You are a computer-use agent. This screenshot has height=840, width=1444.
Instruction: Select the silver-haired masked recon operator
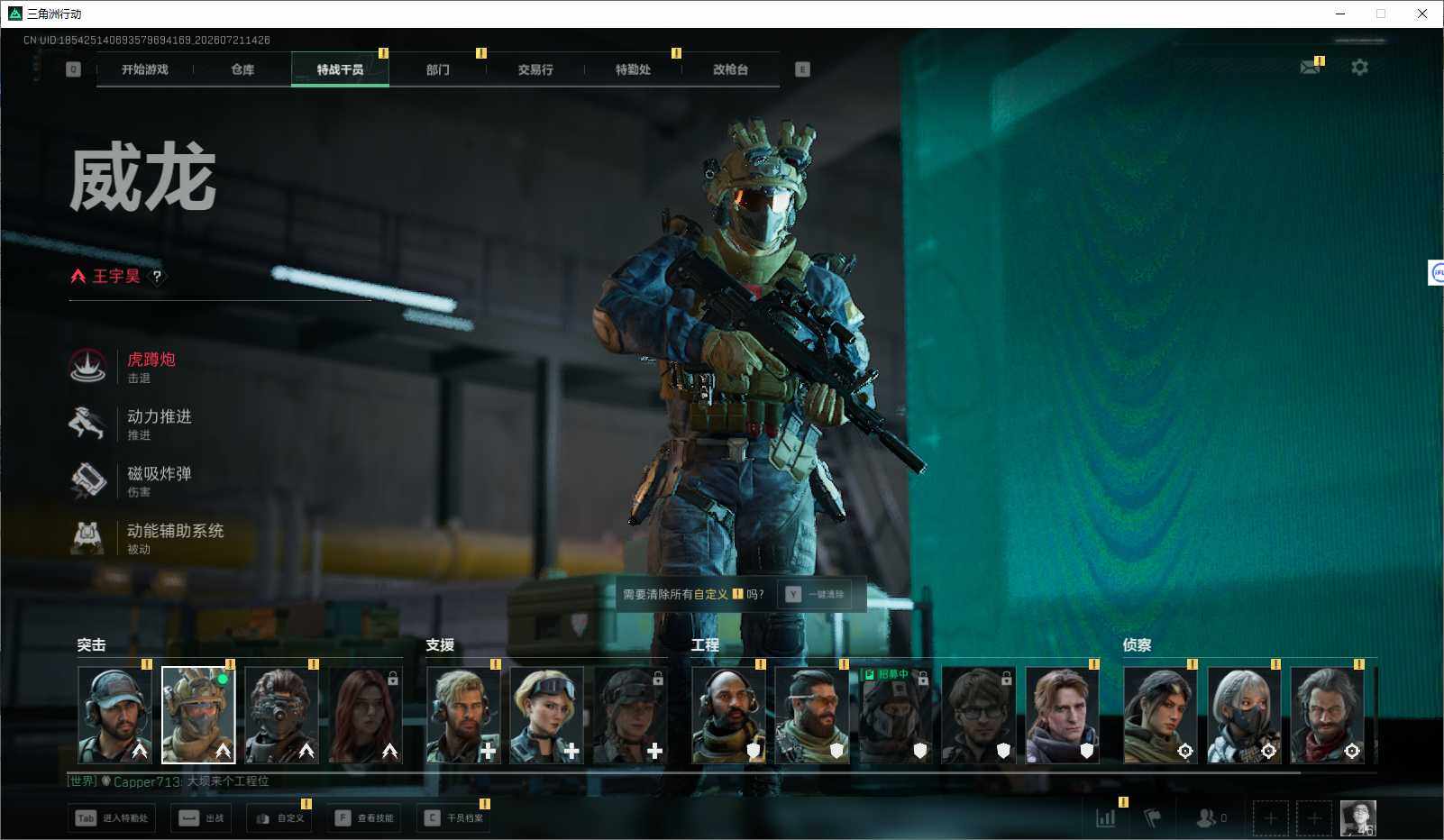tap(1244, 715)
